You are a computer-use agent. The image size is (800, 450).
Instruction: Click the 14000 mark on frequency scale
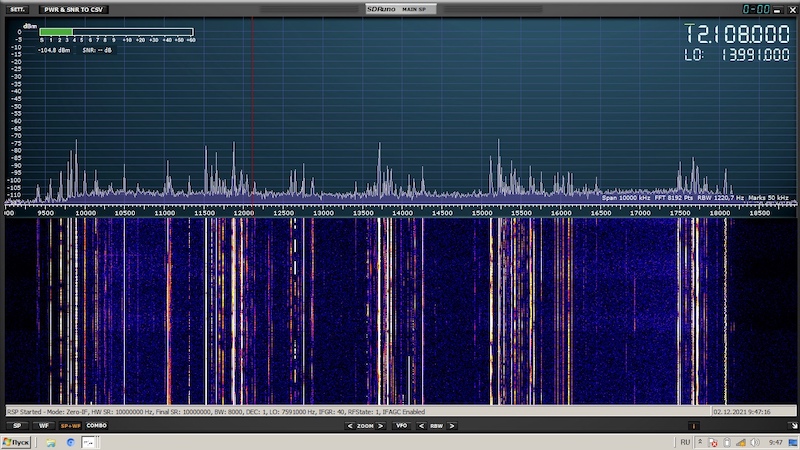point(403,212)
